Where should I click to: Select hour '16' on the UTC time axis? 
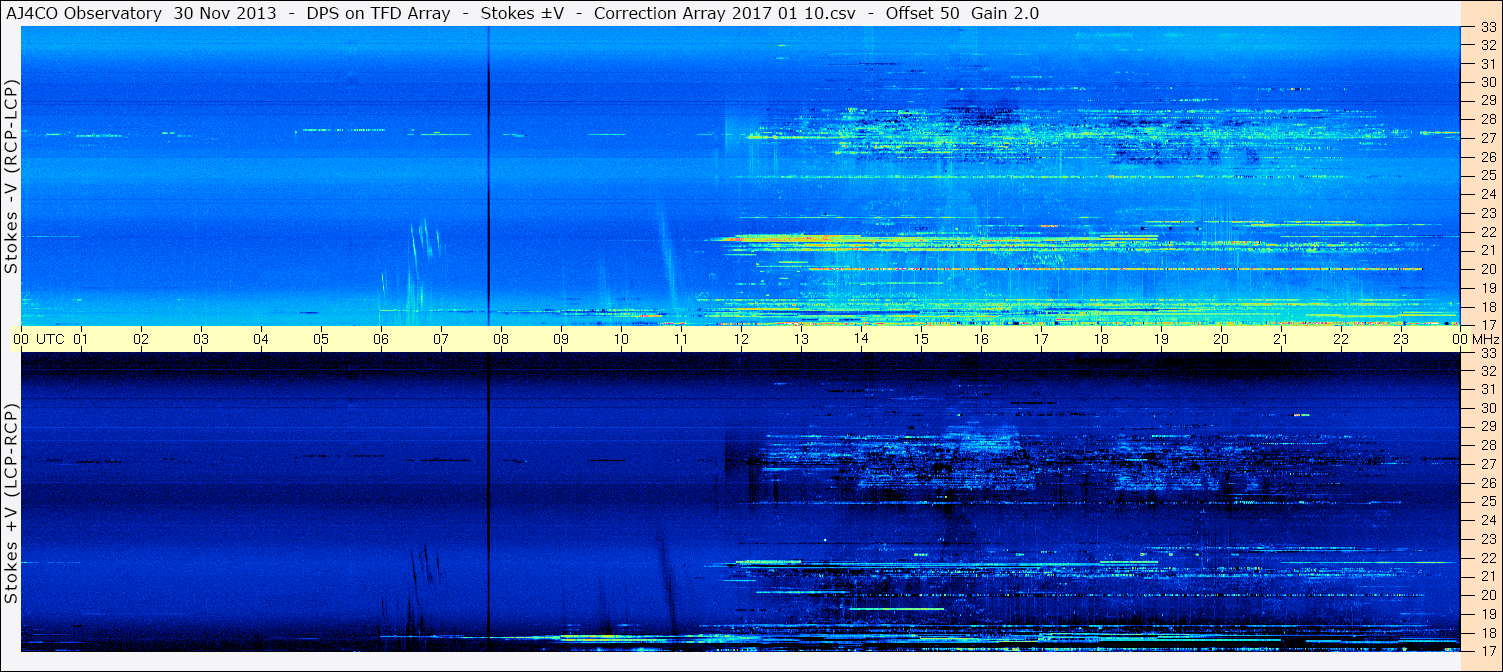tap(981, 340)
